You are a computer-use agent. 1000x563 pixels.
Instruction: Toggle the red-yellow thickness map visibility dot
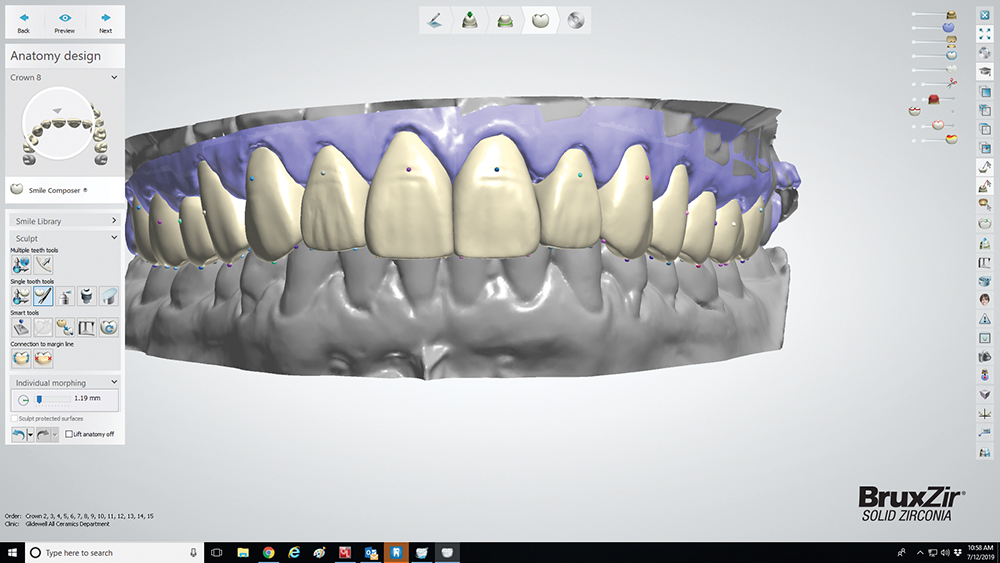click(915, 140)
